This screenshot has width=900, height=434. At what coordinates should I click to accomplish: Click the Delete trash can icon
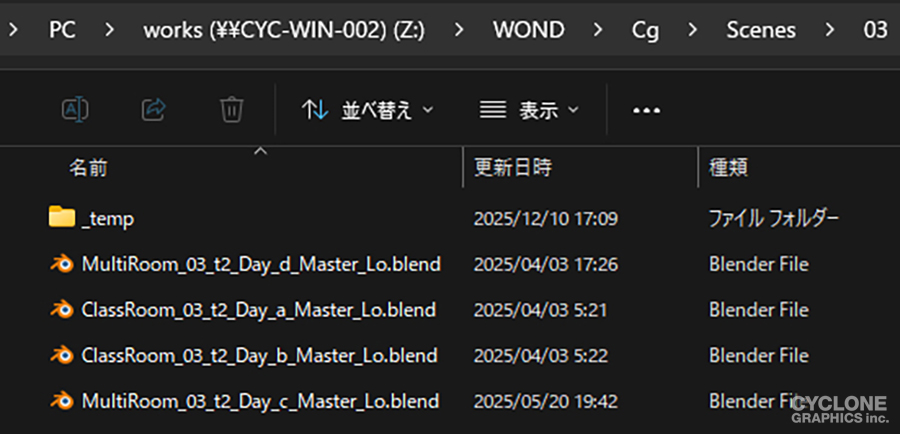232,109
